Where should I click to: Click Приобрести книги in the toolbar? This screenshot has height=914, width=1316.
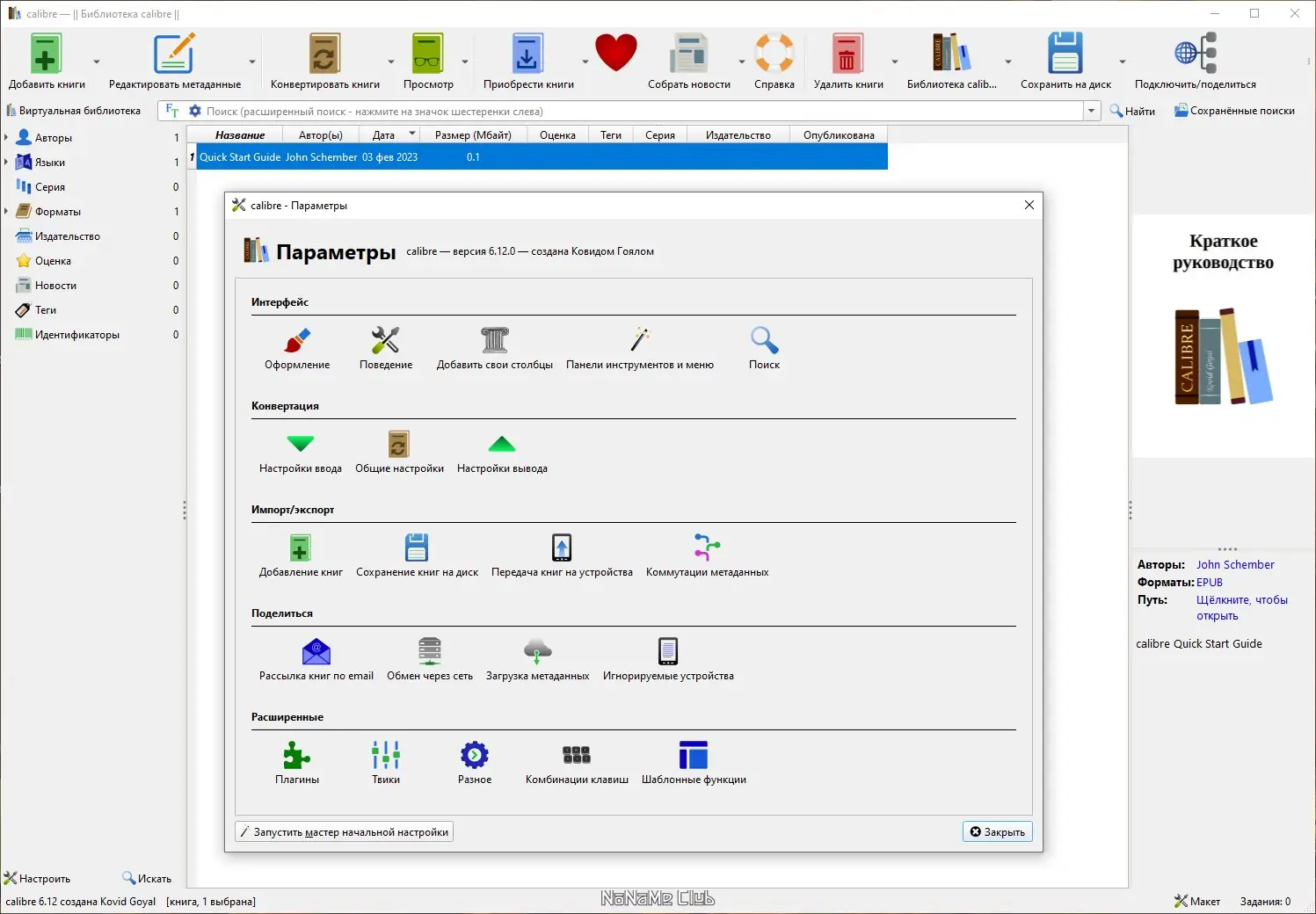point(528,61)
